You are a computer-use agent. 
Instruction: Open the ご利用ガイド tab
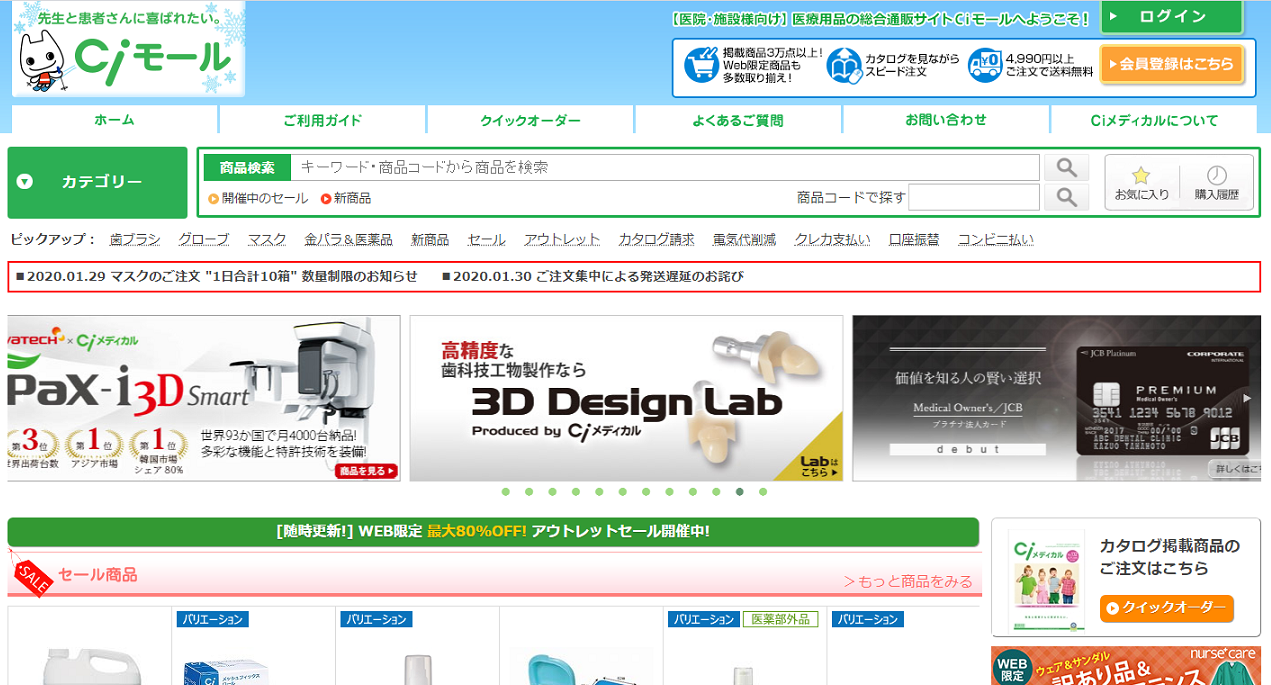(322, 120)
